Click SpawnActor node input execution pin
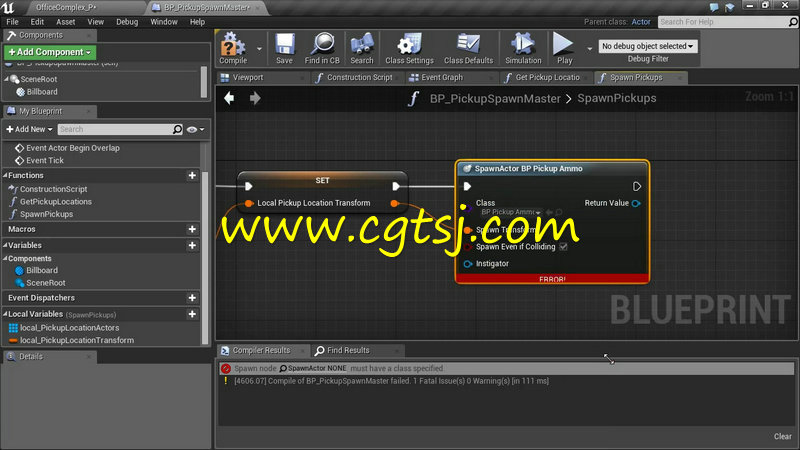800x450 pixels. (467, 186)
